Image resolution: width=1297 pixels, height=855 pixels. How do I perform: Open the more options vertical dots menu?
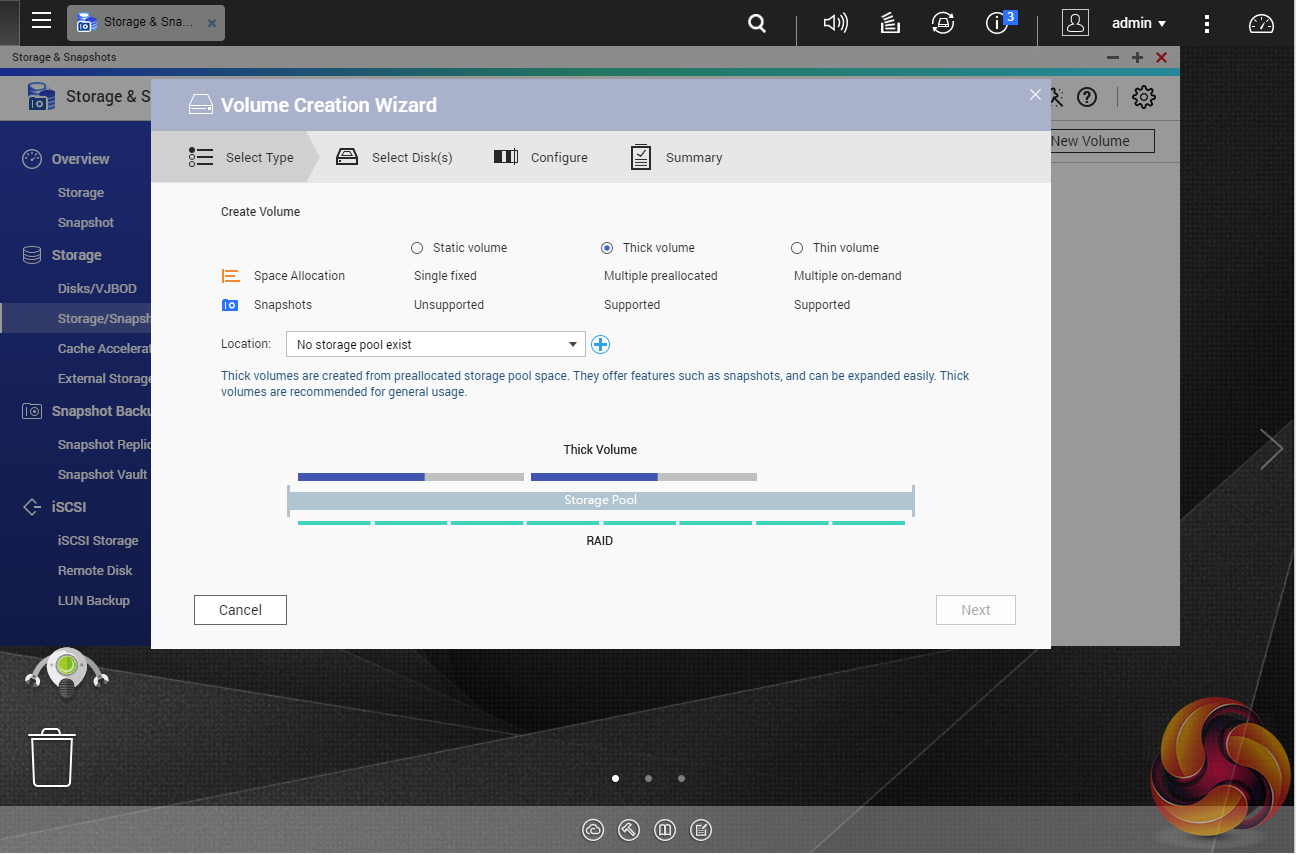1208,23
